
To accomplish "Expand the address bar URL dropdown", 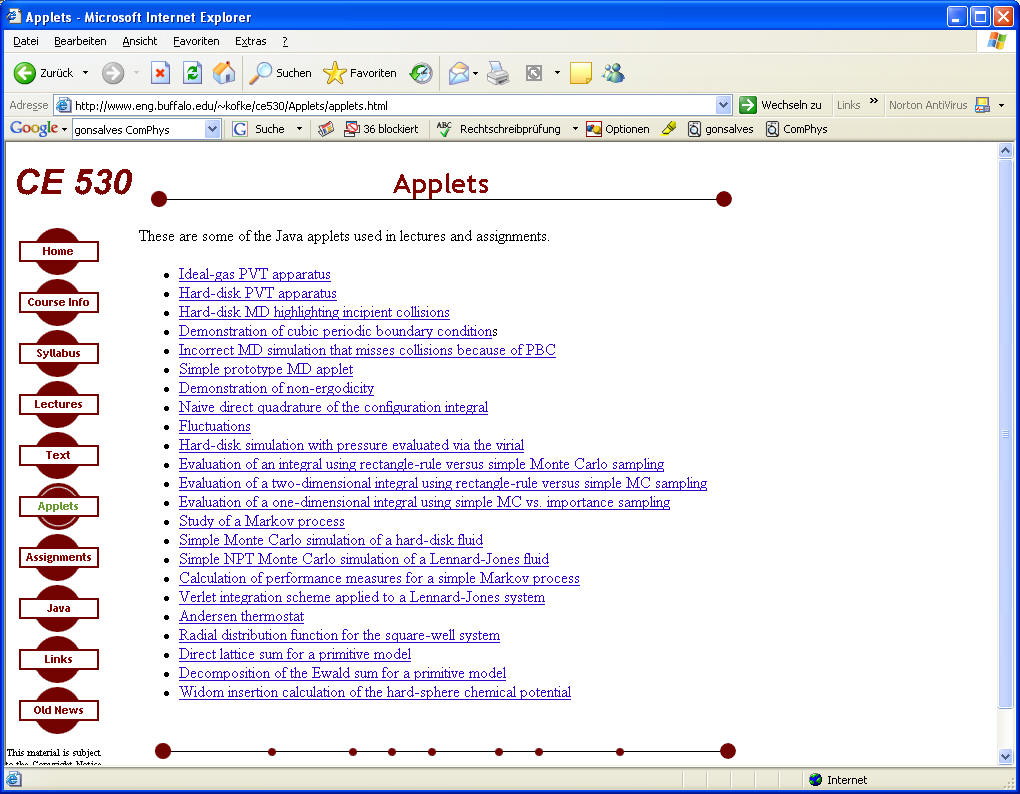I will pos(724,105).
